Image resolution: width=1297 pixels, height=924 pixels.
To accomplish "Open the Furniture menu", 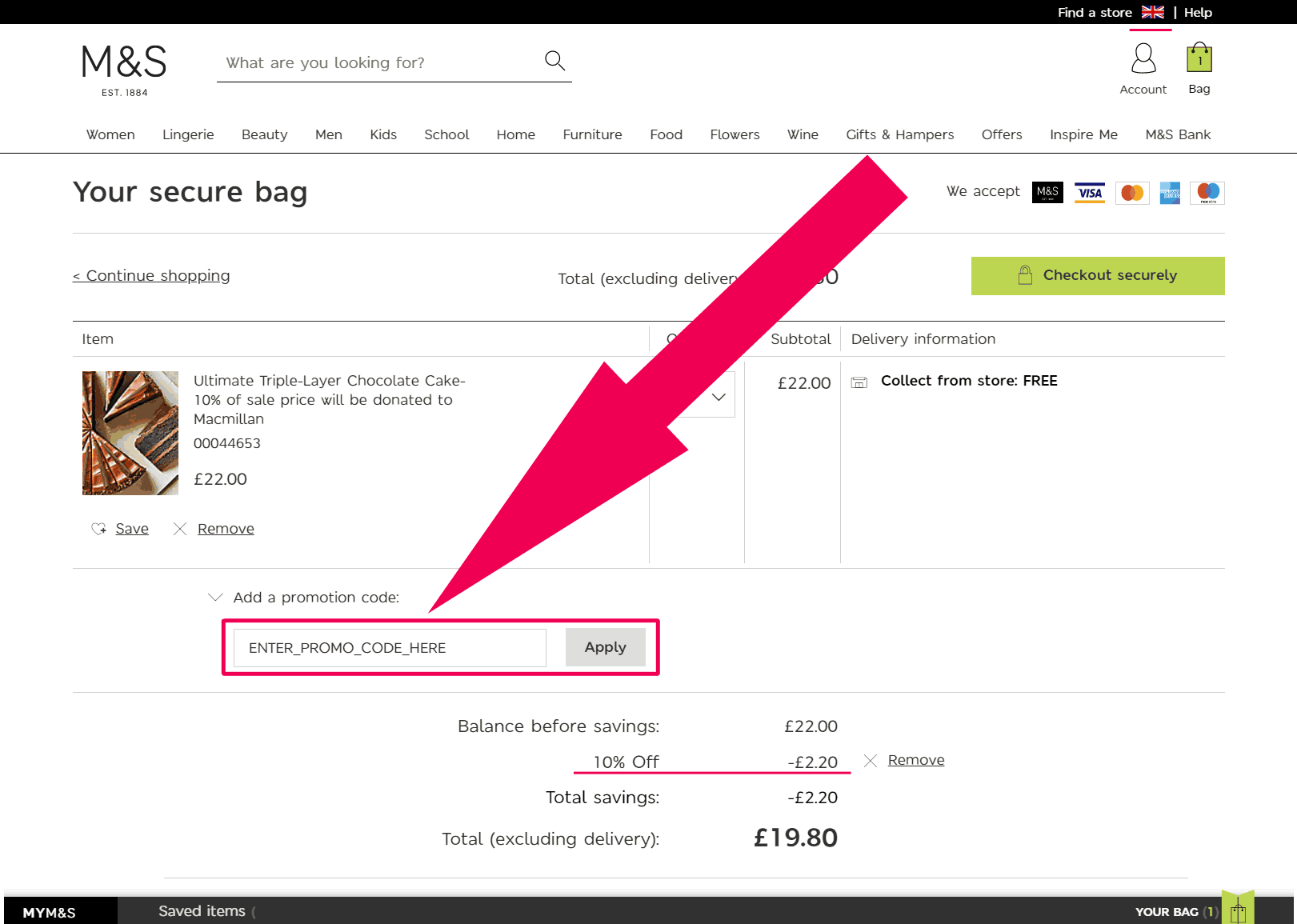I will (592, 134).
